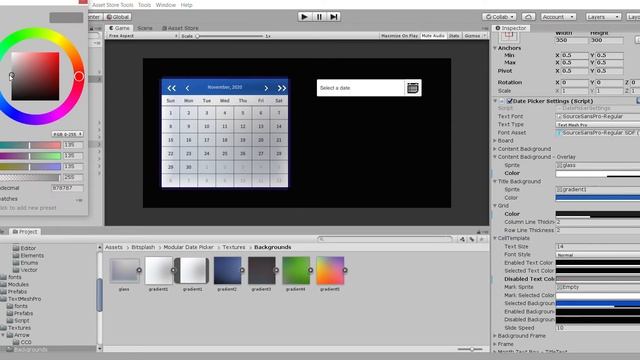Click the Selected Background color swatch
This screenshot has width=640, height=360.
(598, 303)
